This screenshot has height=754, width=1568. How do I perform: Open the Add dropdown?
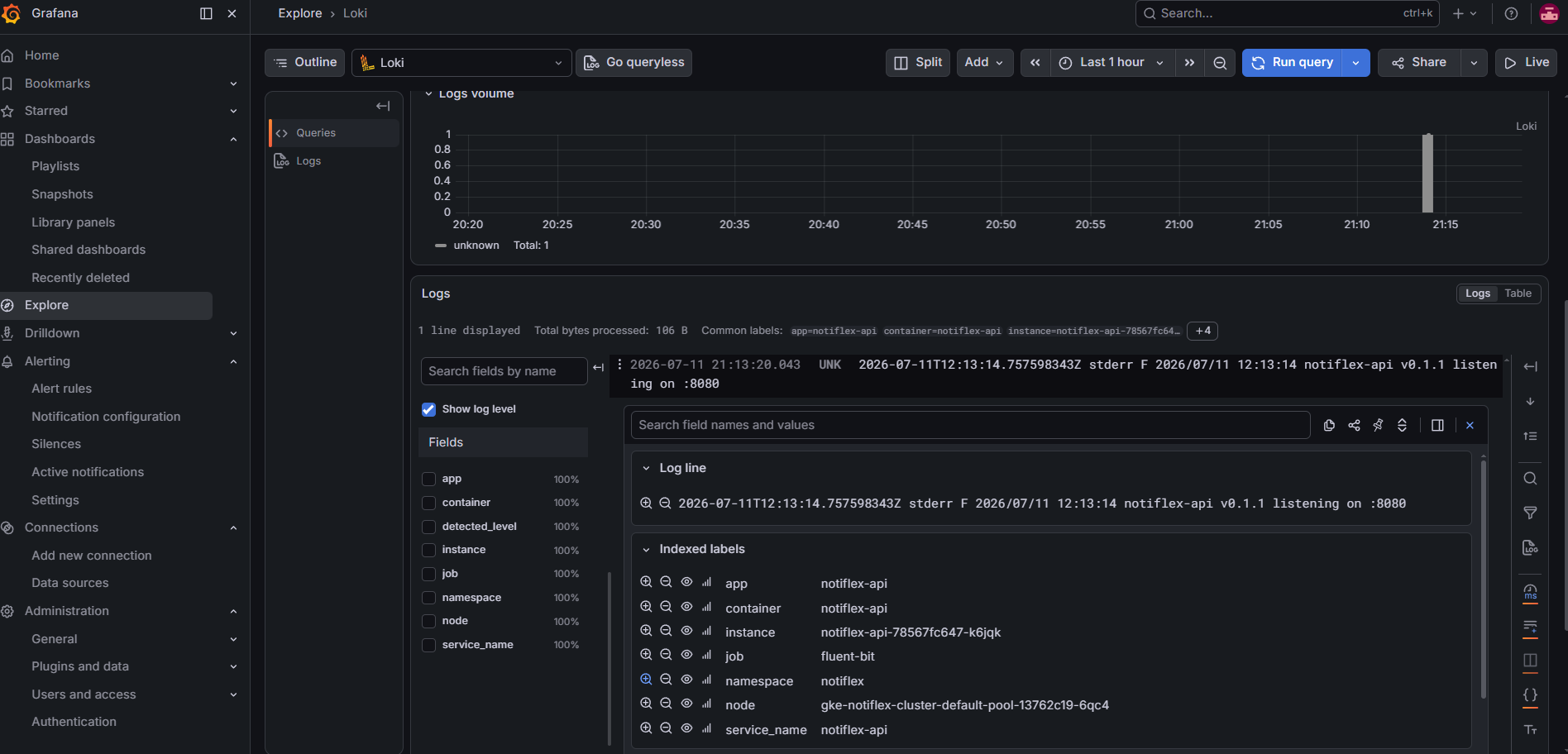[x=984, y=63]
